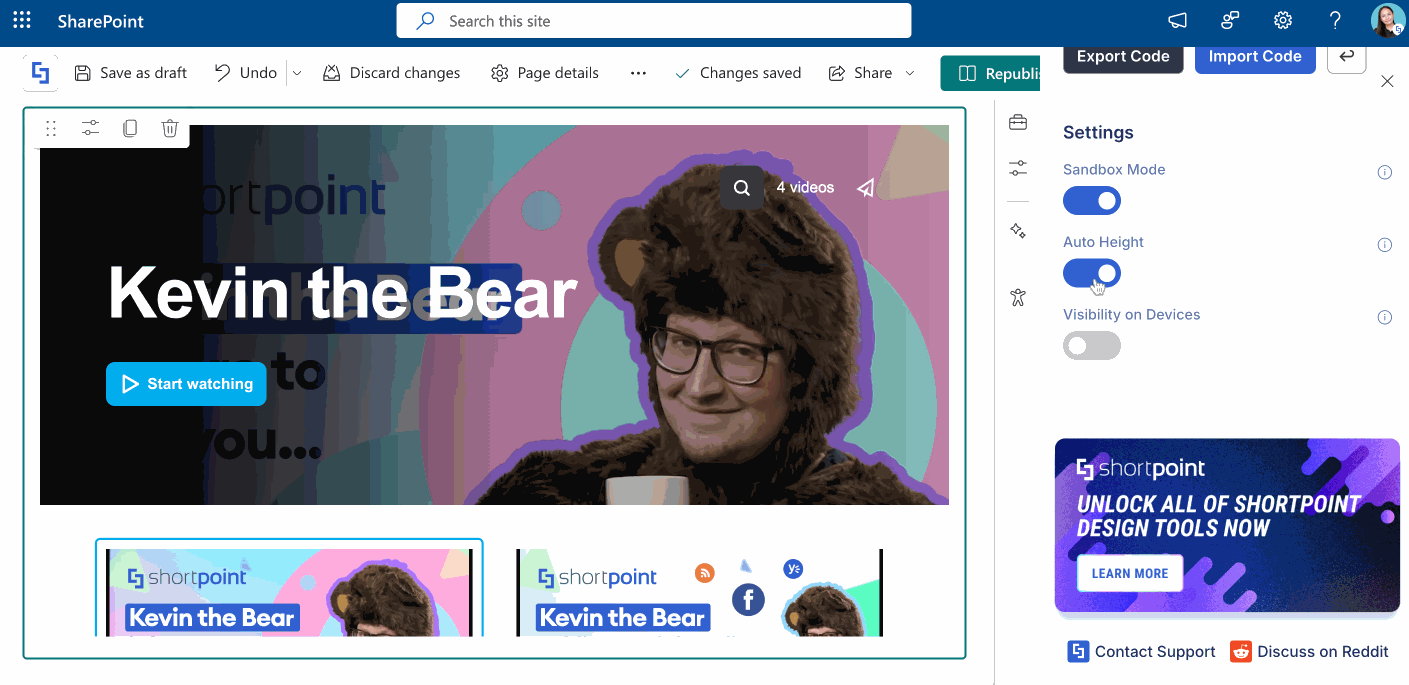Click Discuss on Reddit link
Screen dimensions: 1409x685
point(1310,652)
